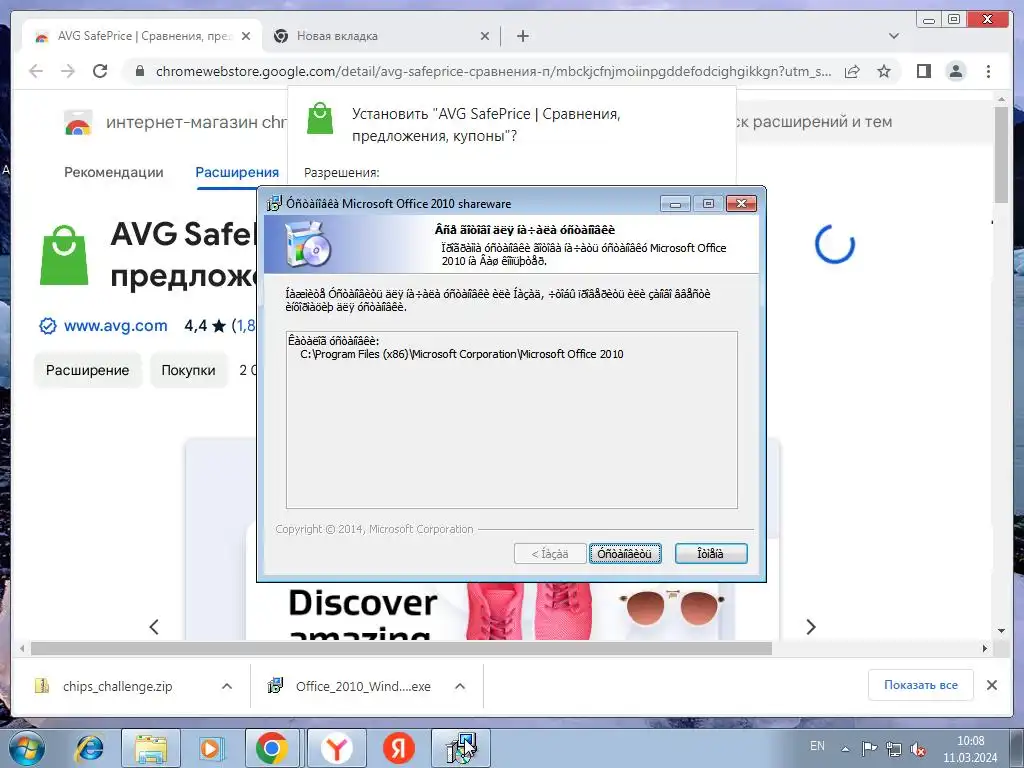Viewport: 1024px width, 768px height.
Task: Click the install path text in installer
Action: pyautogui.click(x=461, y=354)
